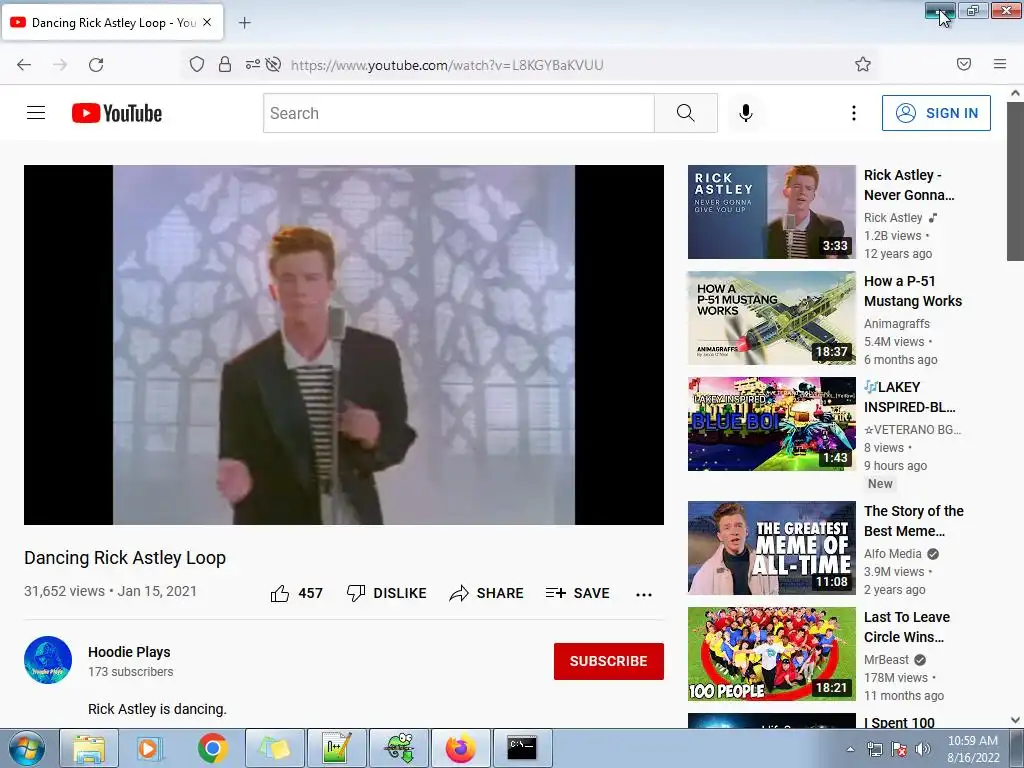1024x768 pixels.
Task: Open the LAKEY INSPIRED Blue Boi thumbnail
Action: pyautogui.click(x=771, y=424)
